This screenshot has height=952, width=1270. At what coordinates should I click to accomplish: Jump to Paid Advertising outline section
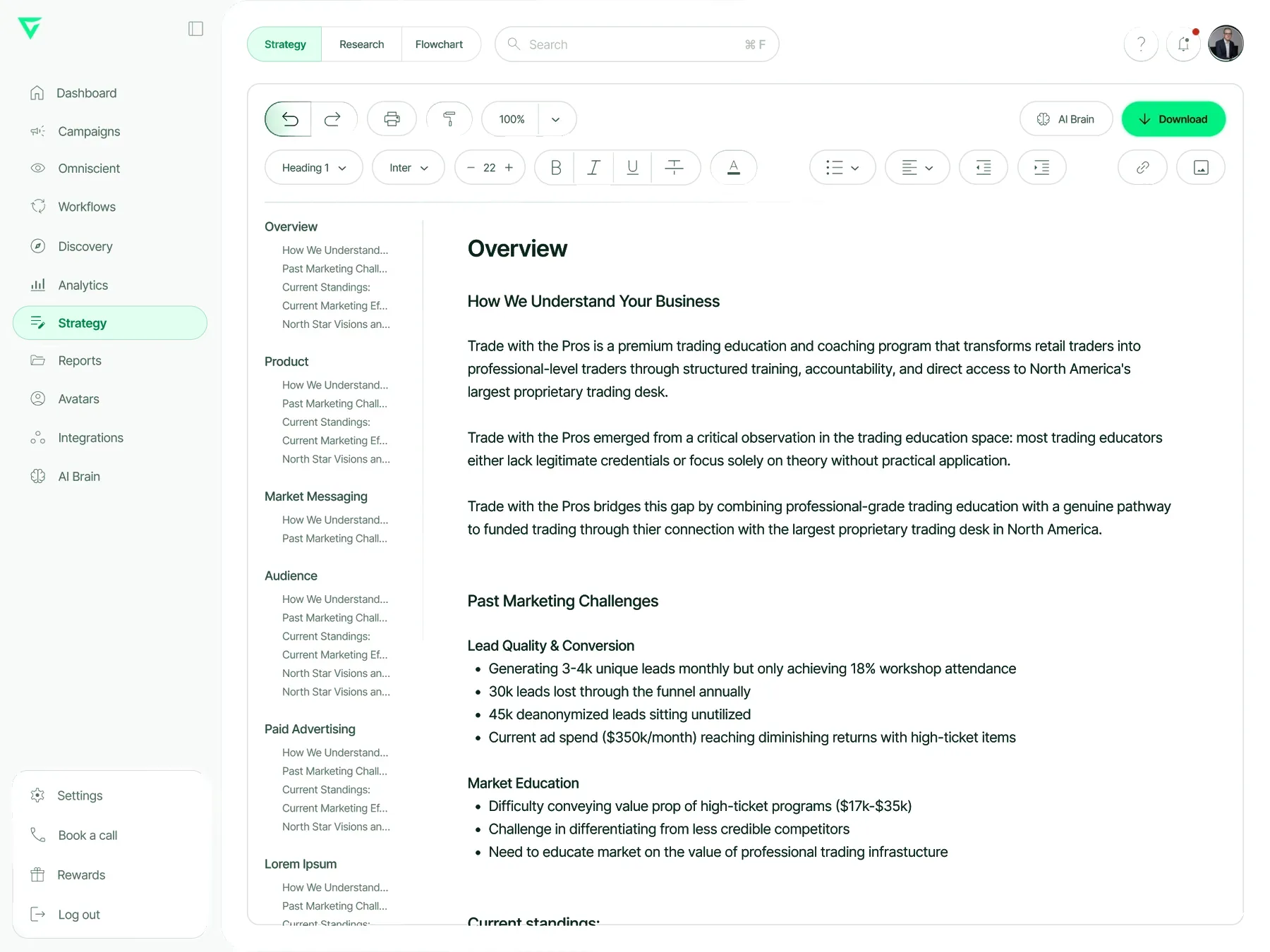click(310, 729)
